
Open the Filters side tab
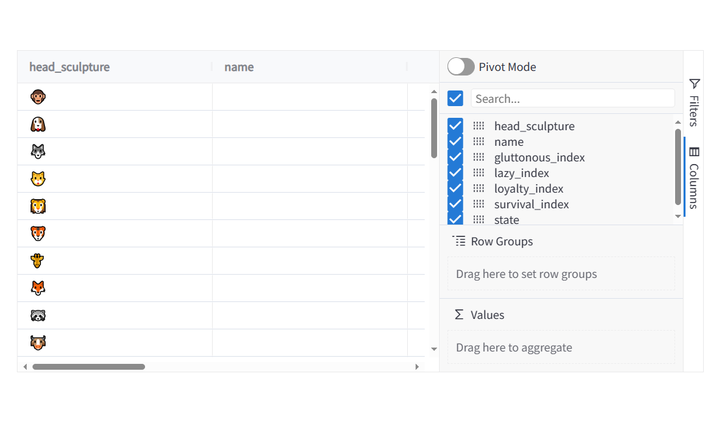694,103
